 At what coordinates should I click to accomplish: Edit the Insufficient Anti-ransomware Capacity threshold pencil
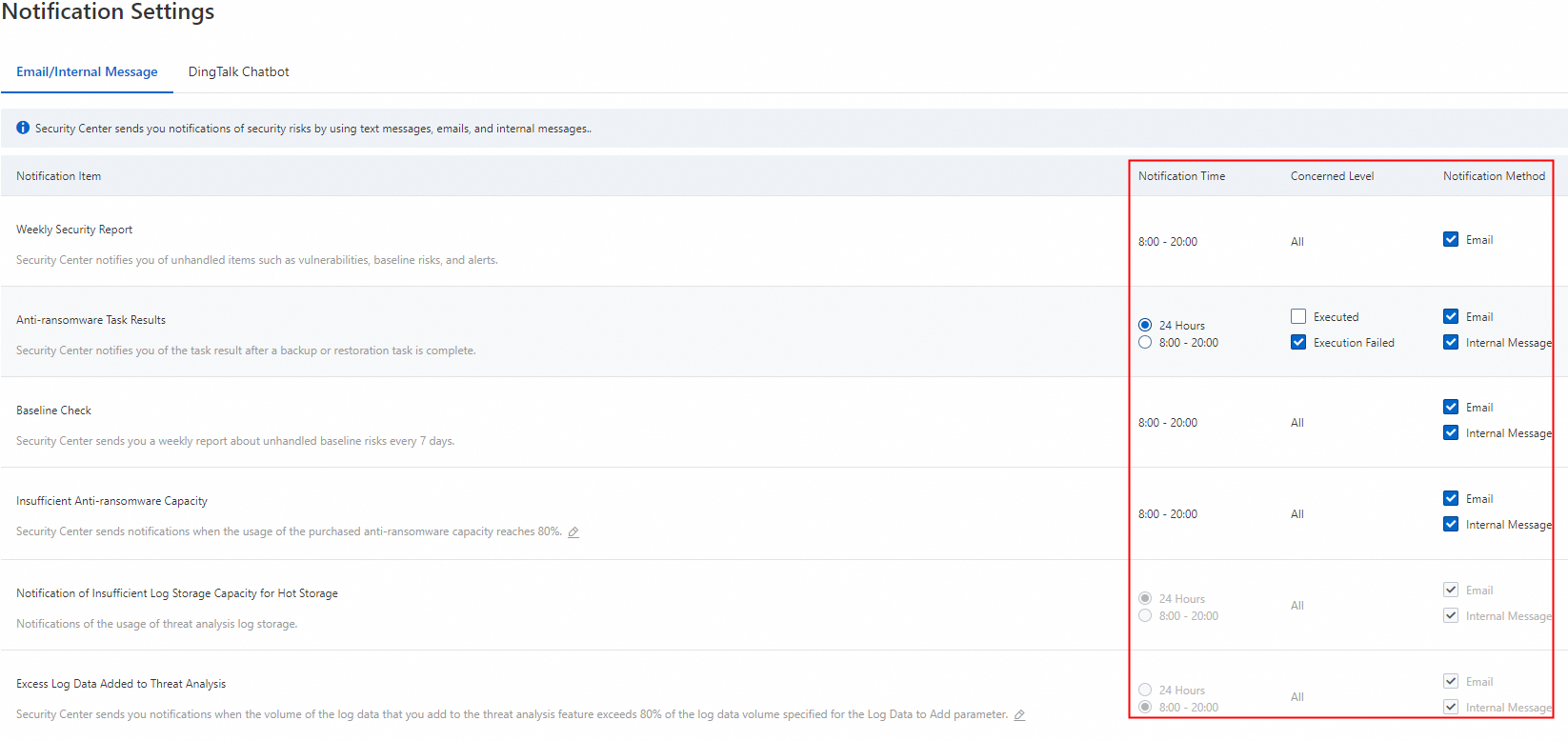click(573, 532)
